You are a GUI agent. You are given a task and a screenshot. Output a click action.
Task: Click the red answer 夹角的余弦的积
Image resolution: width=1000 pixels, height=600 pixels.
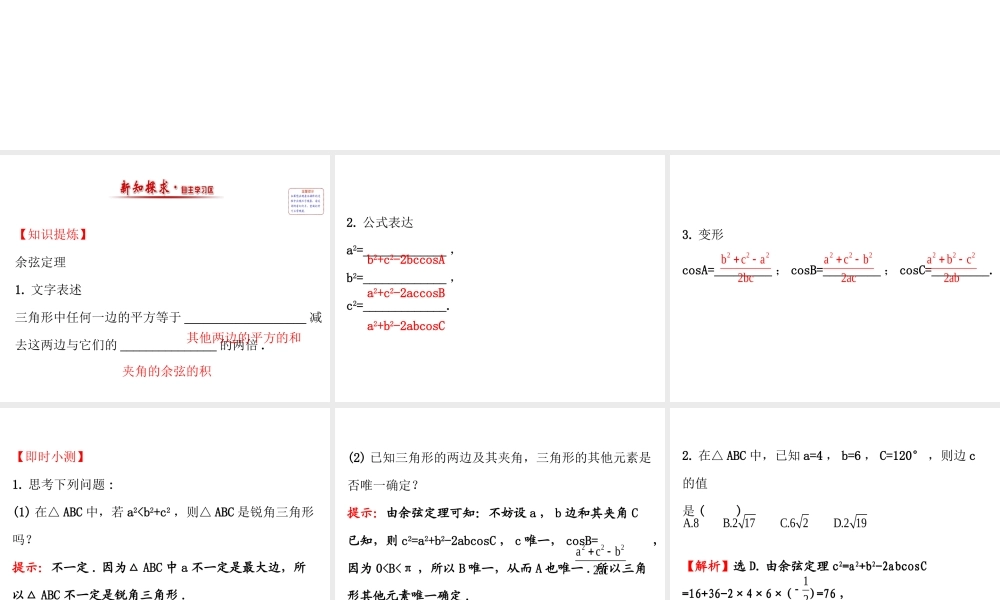click(166, 368)
